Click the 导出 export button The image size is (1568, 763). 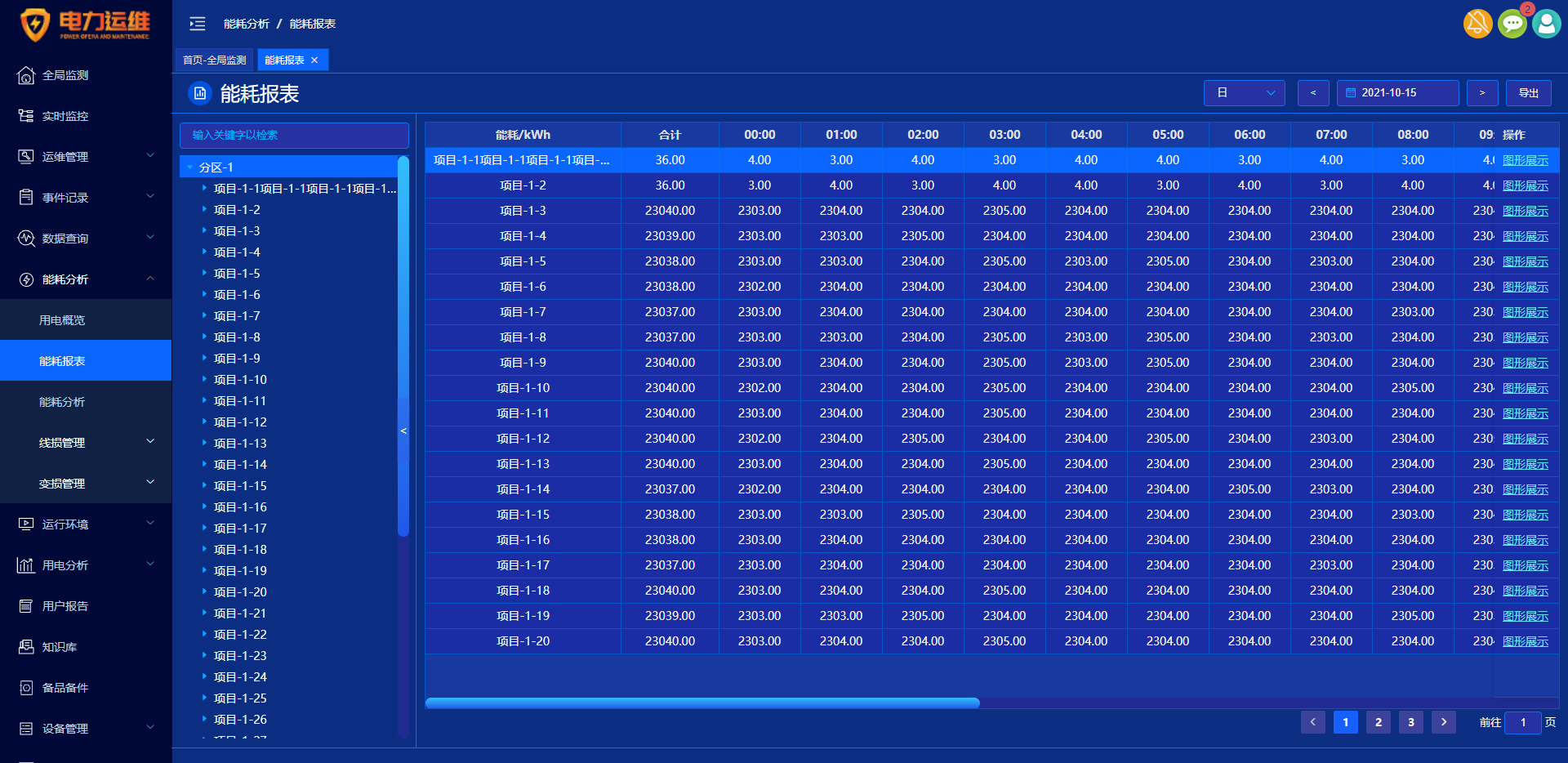tap(1528, 93)
